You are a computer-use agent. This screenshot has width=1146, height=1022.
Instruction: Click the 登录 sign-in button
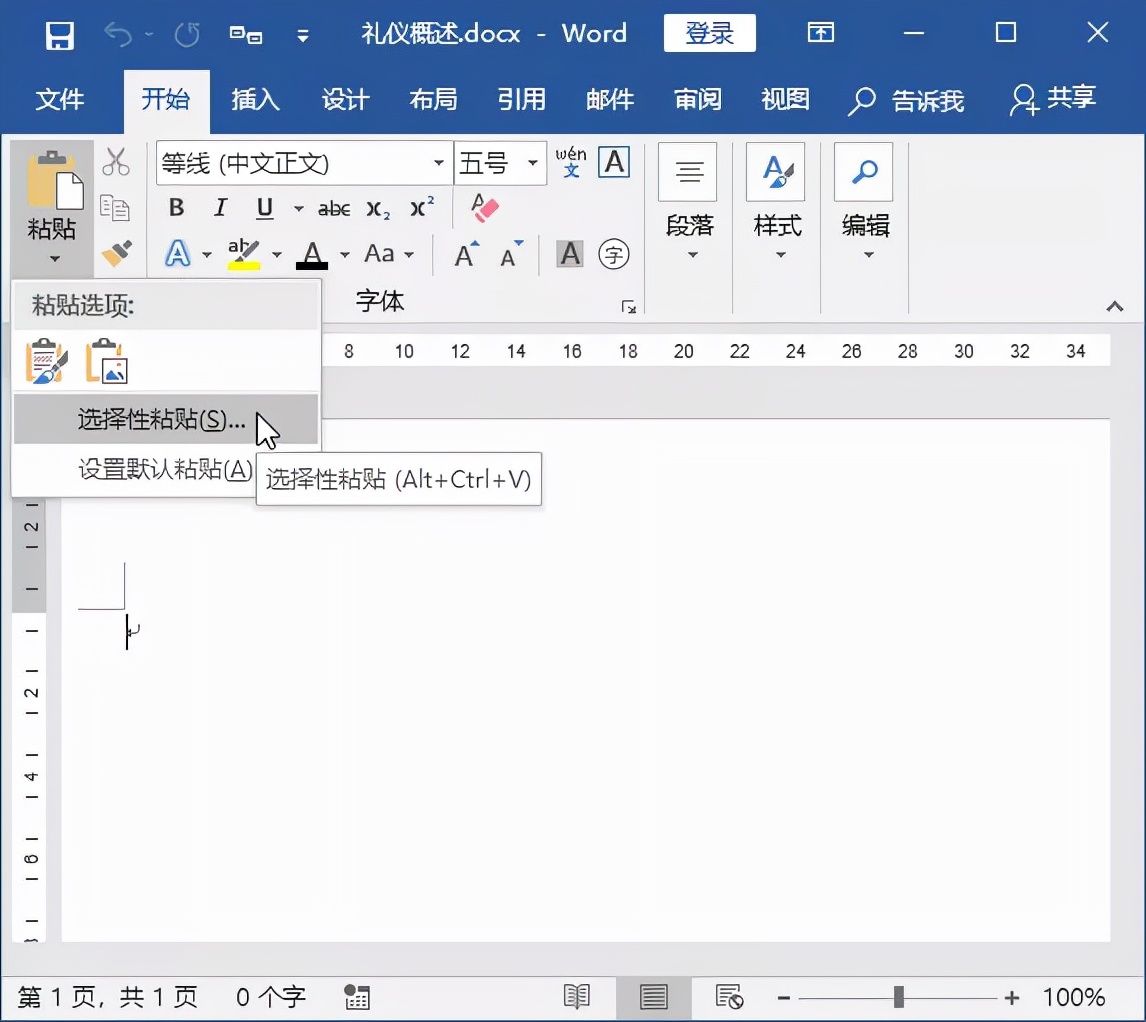(x=710, y=32)
